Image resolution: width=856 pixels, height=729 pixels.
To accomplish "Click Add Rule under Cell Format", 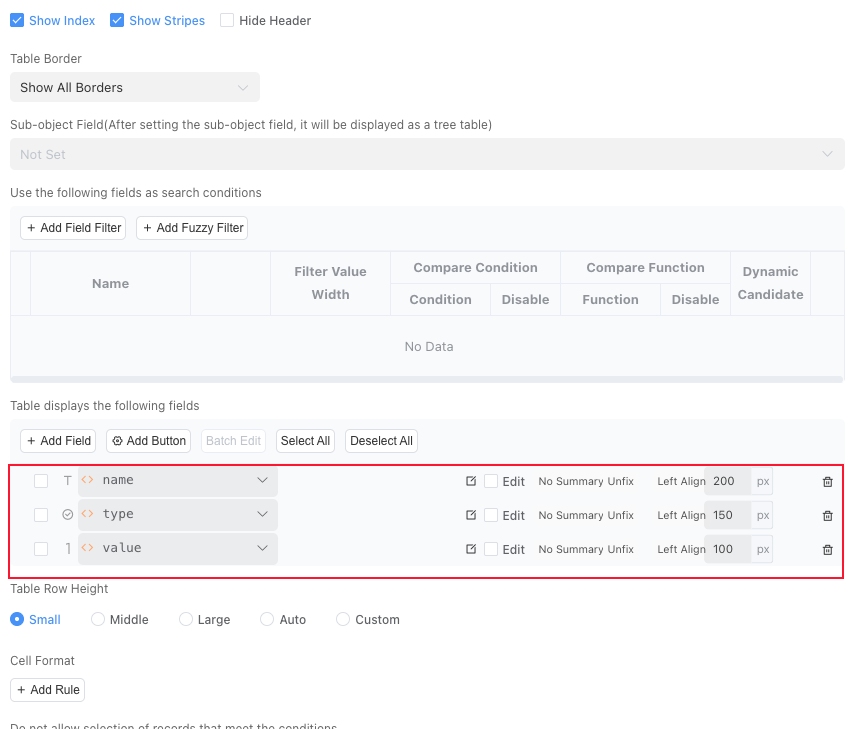I will pyautogui.click(x=47, y=690).
